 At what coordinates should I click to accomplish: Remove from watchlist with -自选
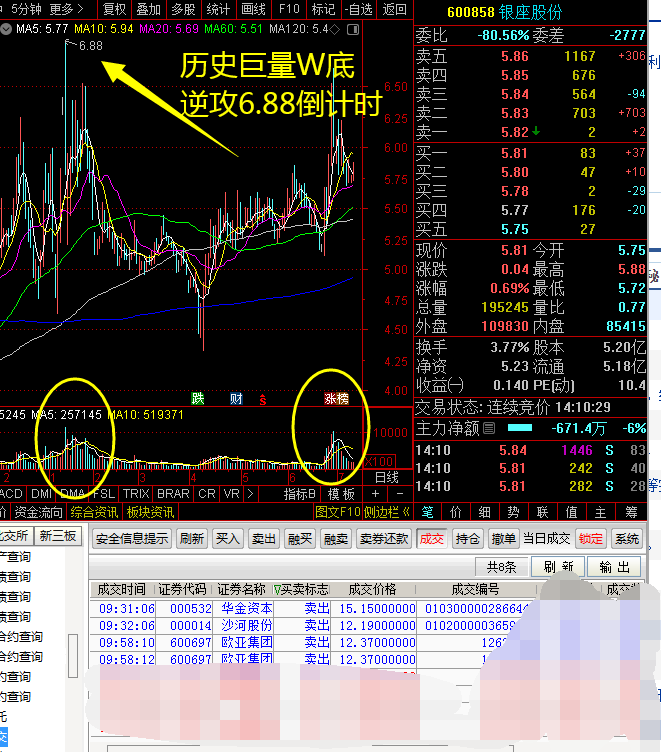360,9
